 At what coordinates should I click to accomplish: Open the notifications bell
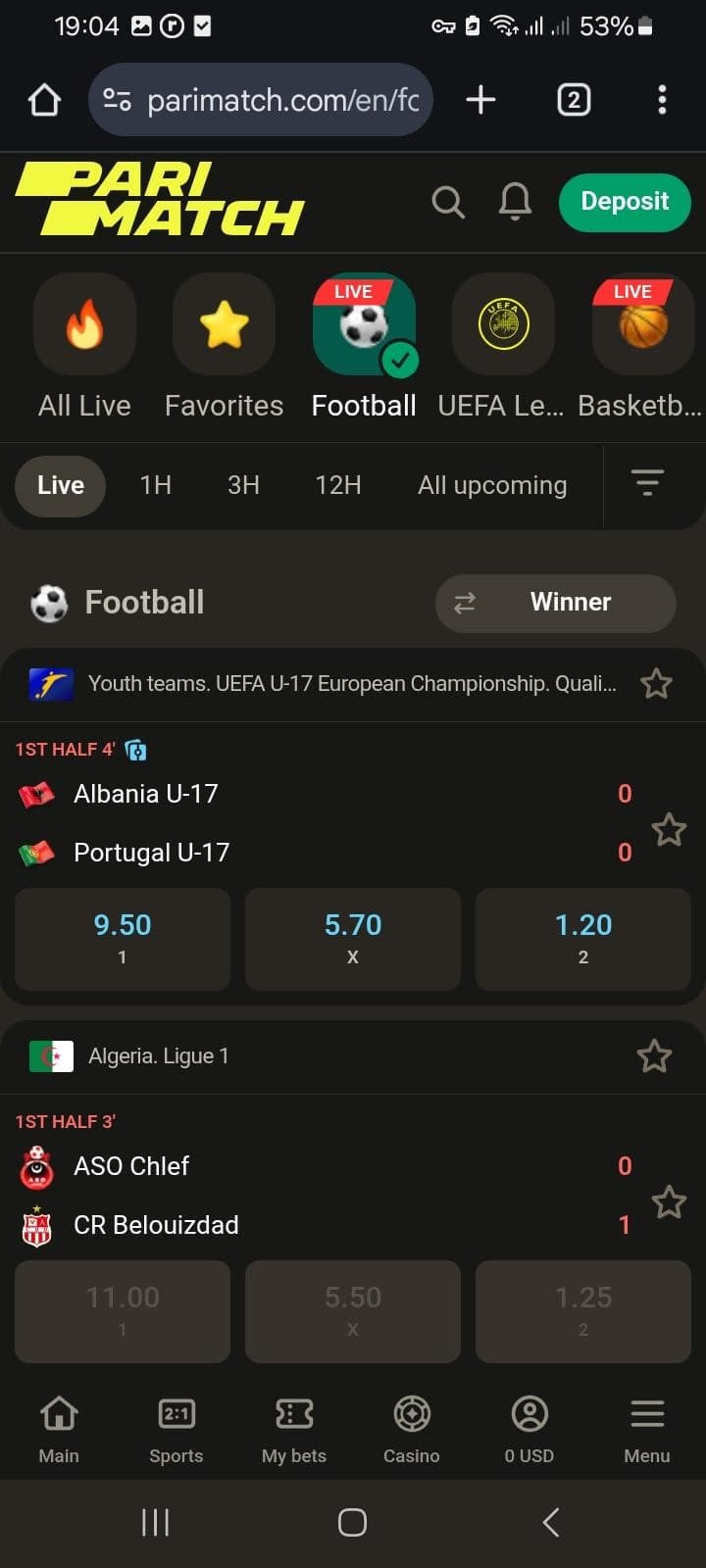coord(515,201)
